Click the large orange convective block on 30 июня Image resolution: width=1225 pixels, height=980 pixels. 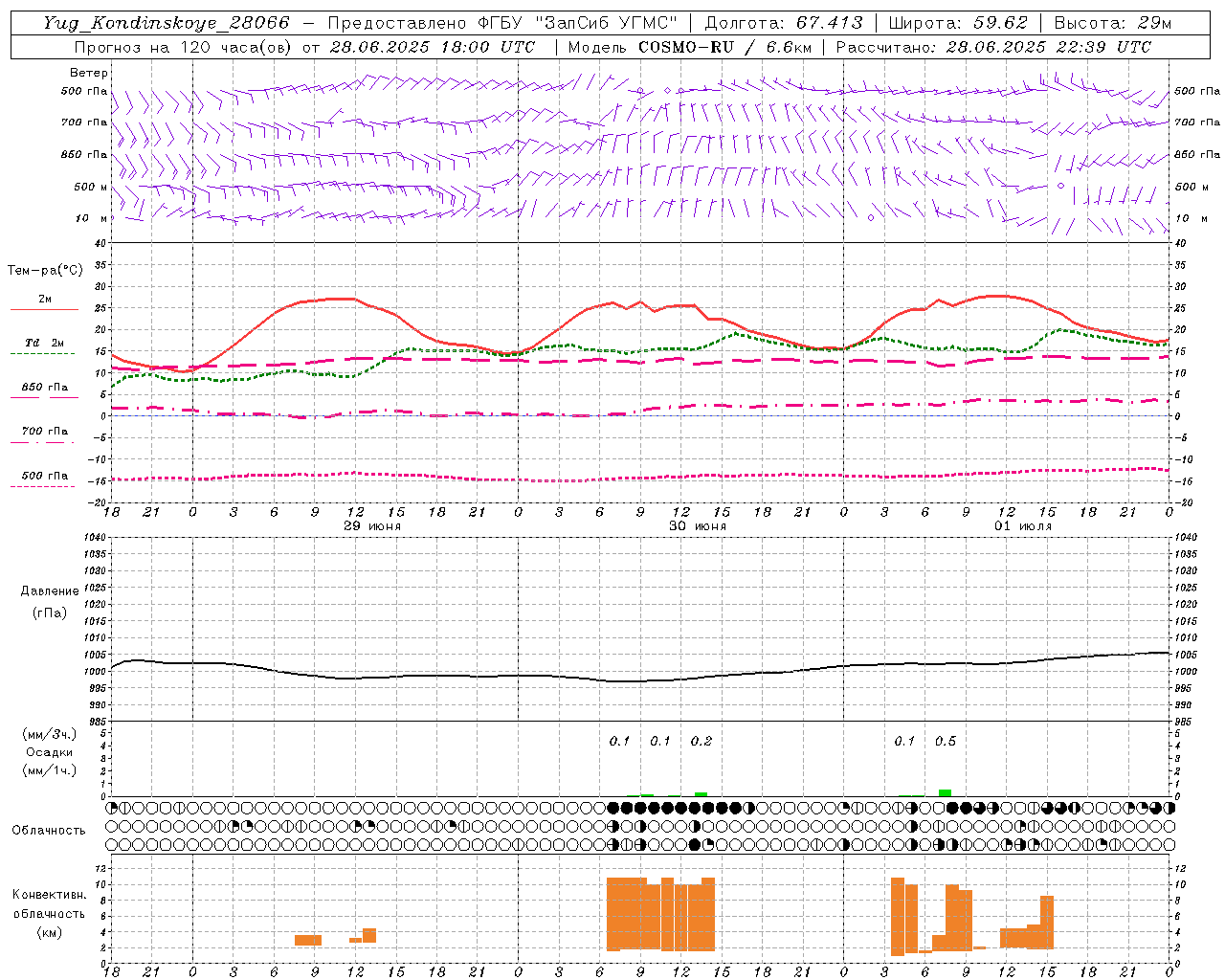[660, 914]
